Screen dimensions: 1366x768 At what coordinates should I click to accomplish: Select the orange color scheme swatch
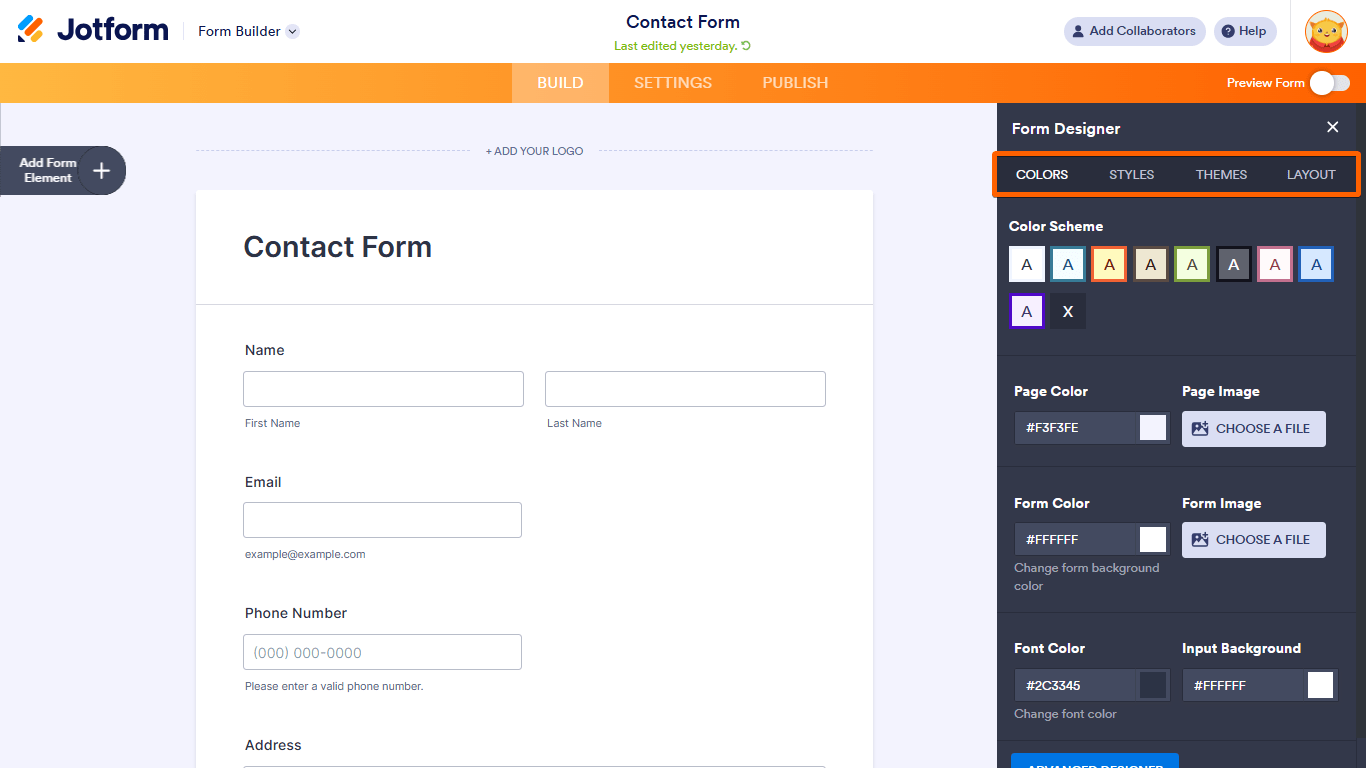pos(1109,263)
